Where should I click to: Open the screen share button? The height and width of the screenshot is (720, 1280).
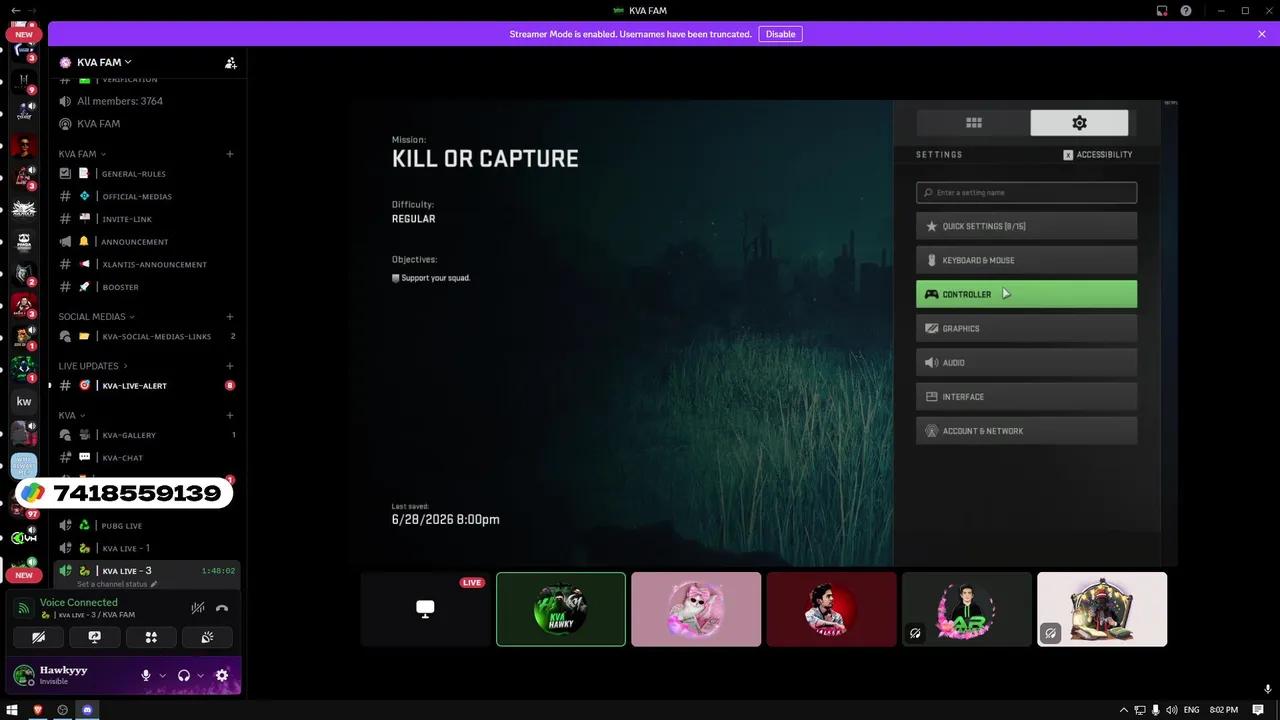coord(95,637)
